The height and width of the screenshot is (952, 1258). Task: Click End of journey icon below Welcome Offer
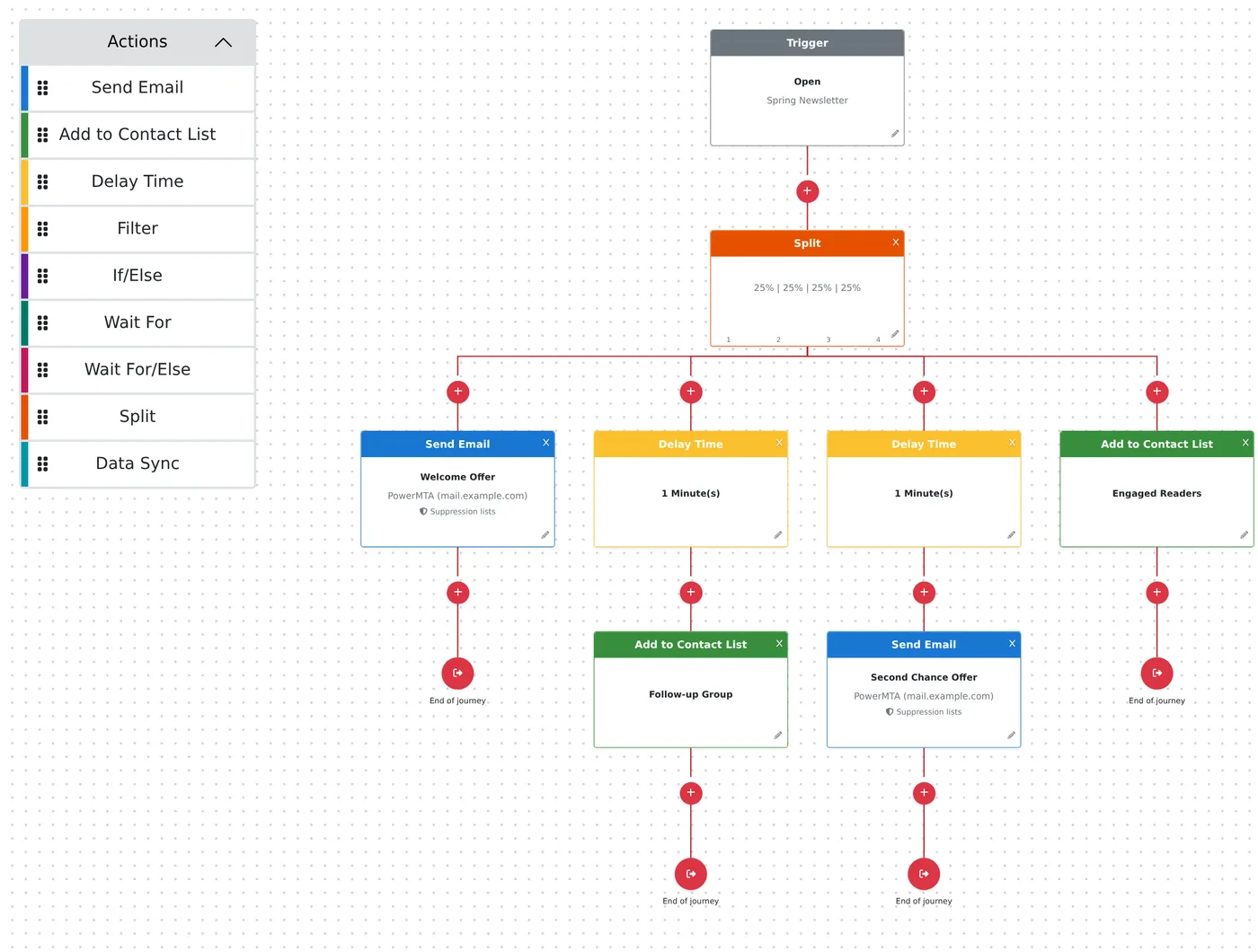point(457,674)
